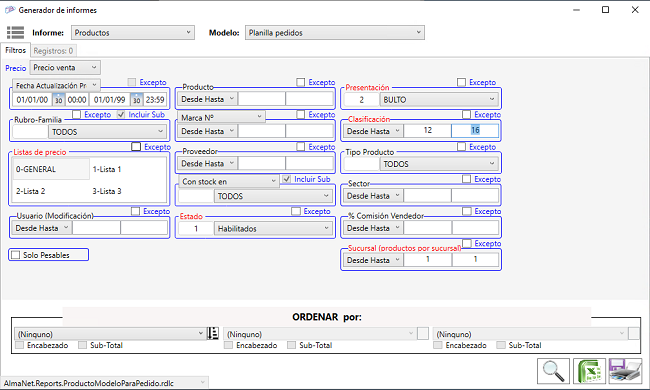Enable Excepto for Estado filter
Viewport: 650px width, 390px height.
296,211
